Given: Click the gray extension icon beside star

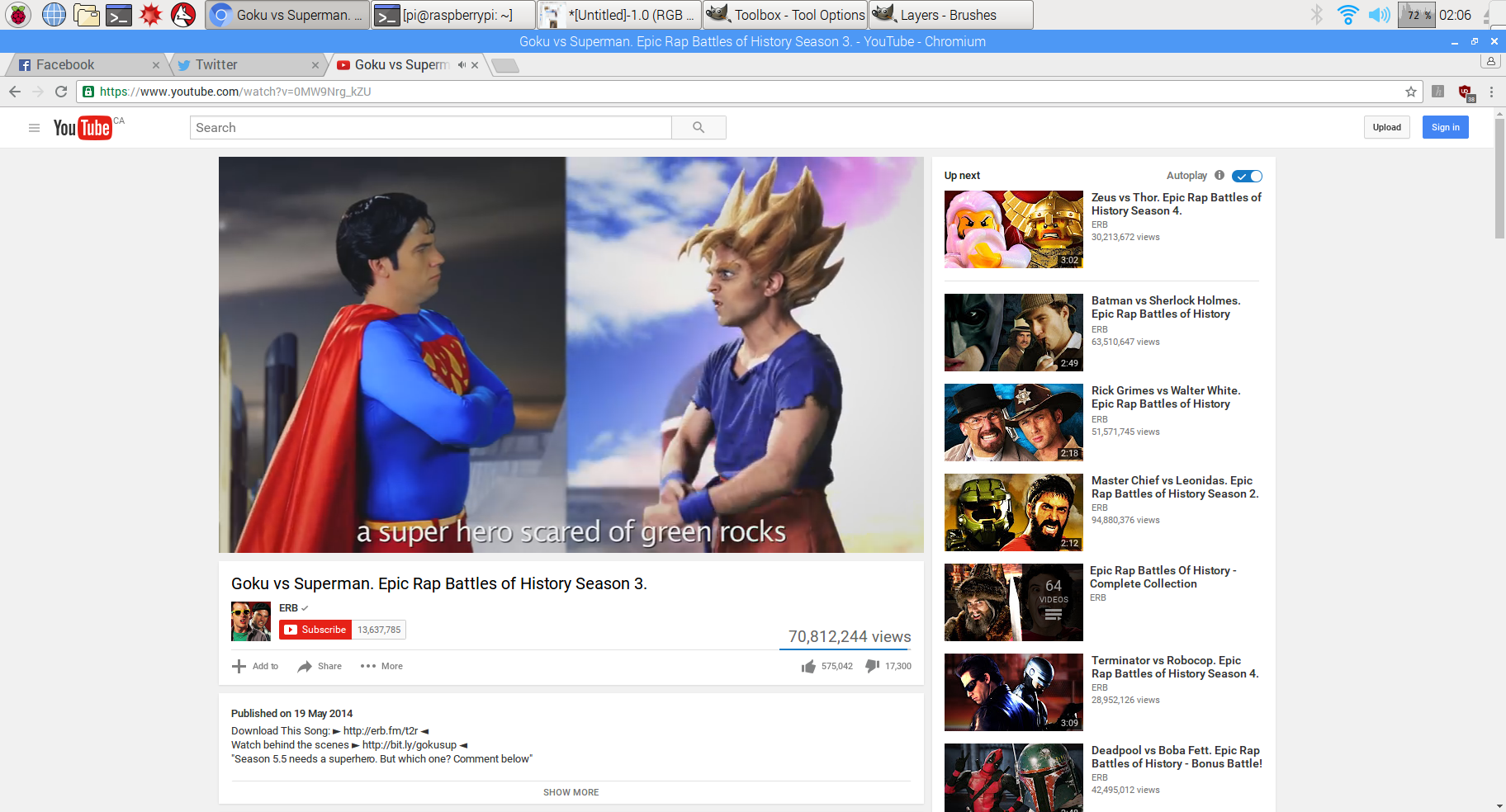Looking at the screenshot, I should coord(1437,92).
